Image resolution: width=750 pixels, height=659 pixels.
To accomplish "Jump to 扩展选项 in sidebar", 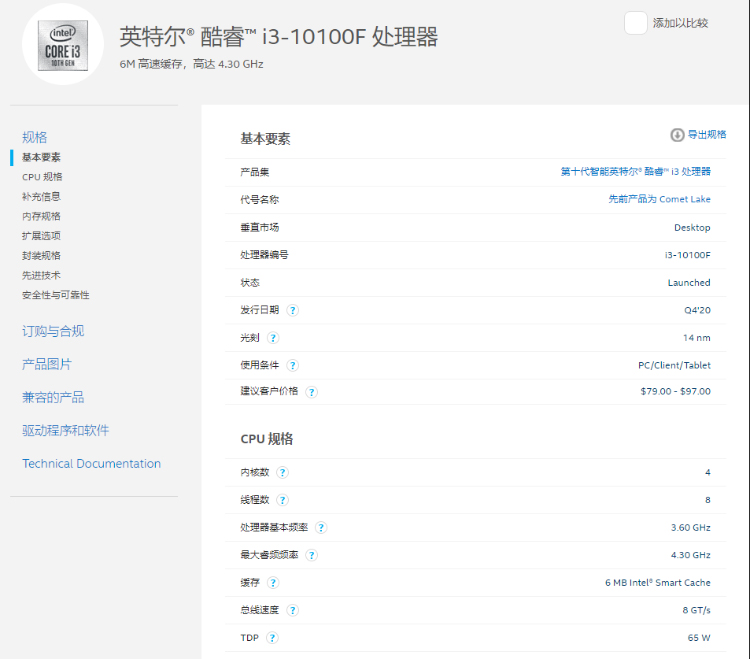I will coord(41,236).
